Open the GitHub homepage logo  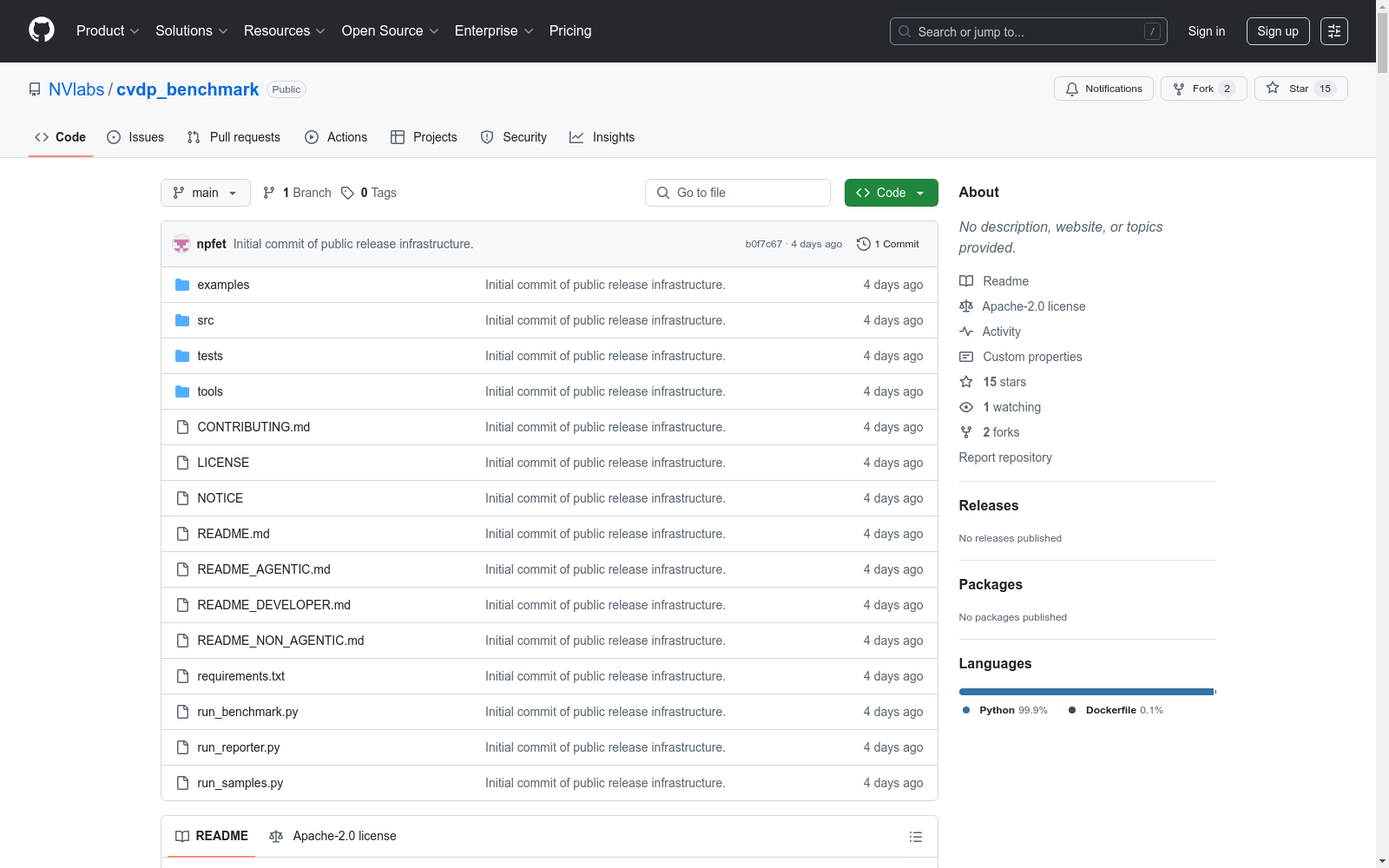(42, 30)
